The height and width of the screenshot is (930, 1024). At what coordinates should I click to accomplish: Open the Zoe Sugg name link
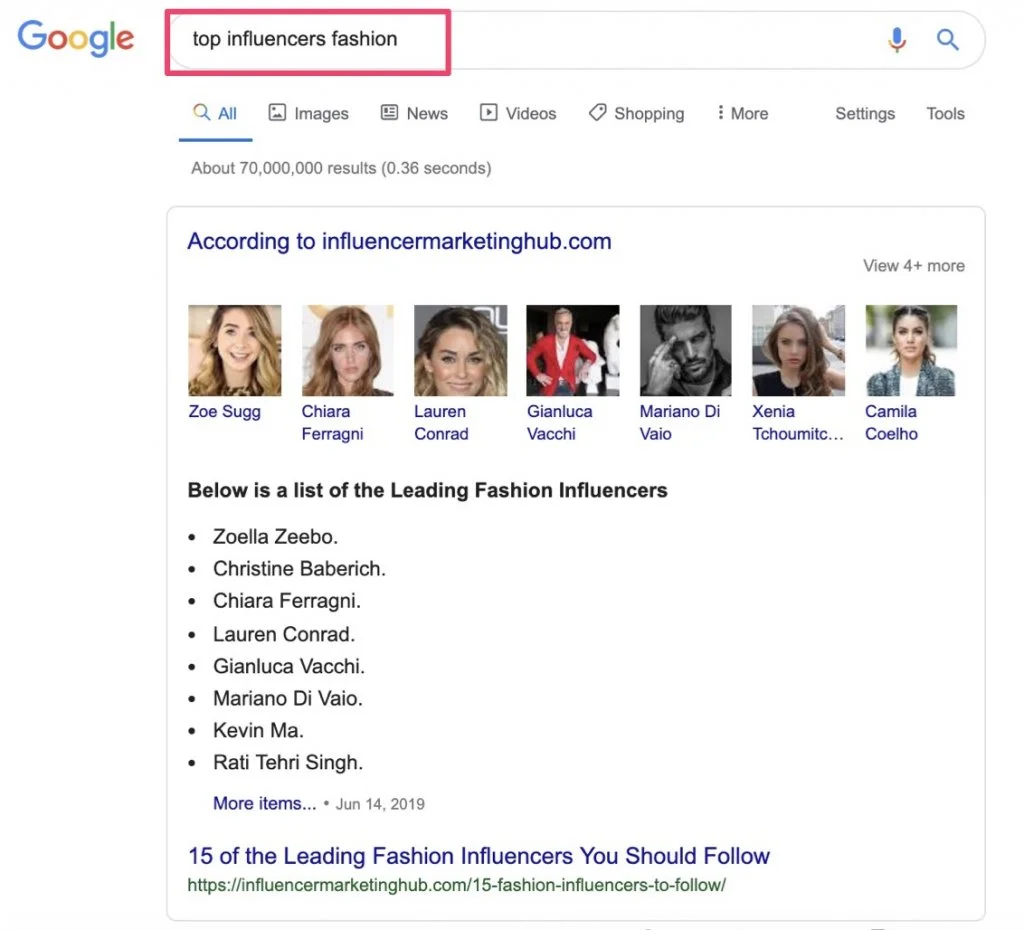point(225,412)
